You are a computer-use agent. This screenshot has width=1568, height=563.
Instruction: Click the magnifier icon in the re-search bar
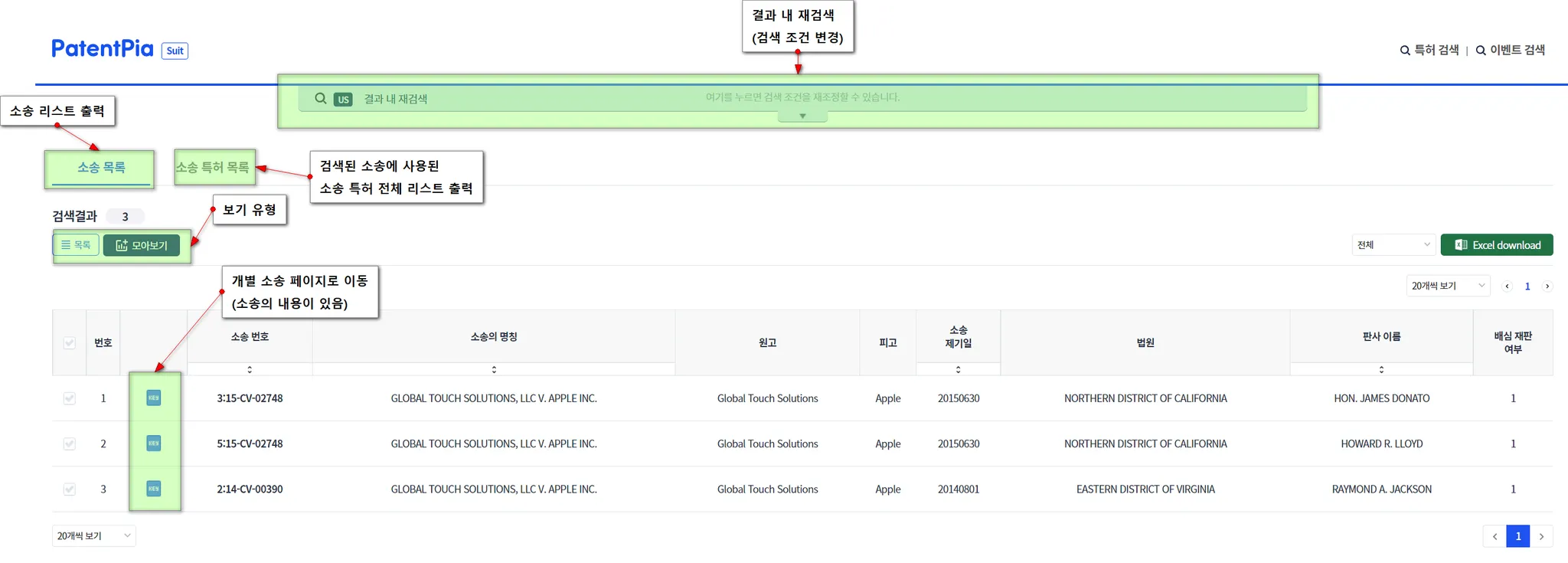(x=321, y=99)
